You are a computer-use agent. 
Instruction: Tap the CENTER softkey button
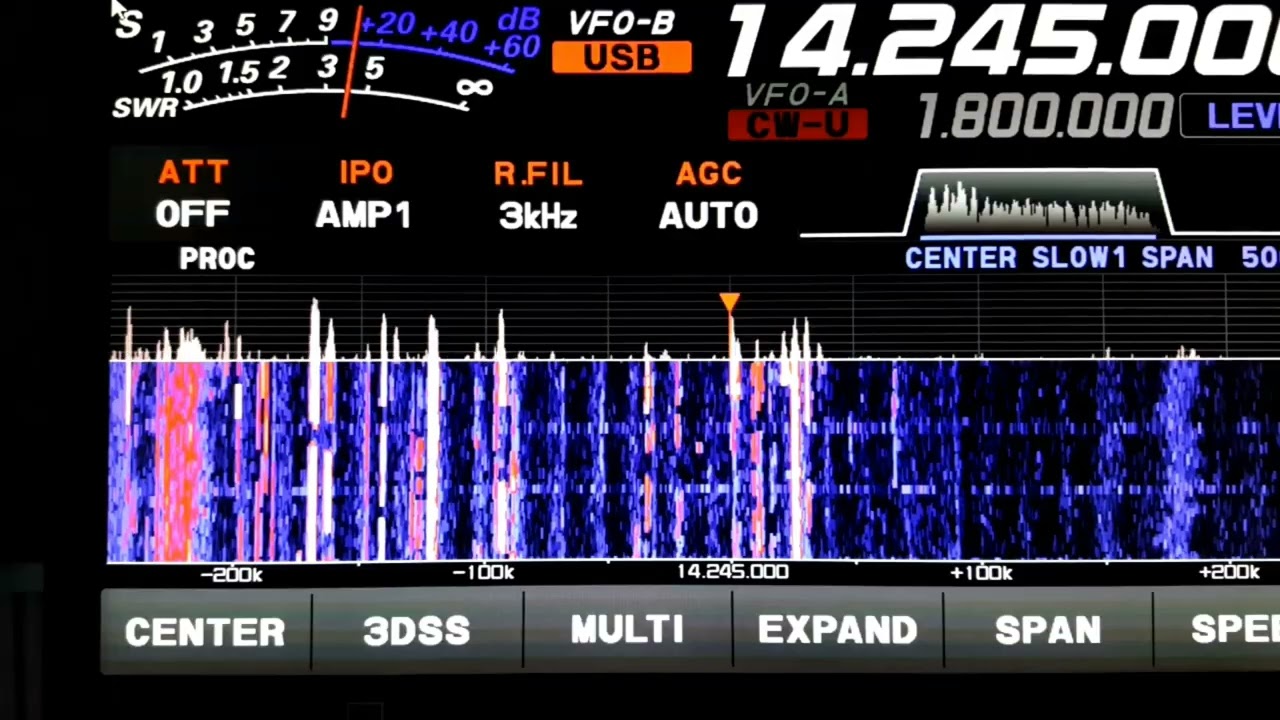206,631
